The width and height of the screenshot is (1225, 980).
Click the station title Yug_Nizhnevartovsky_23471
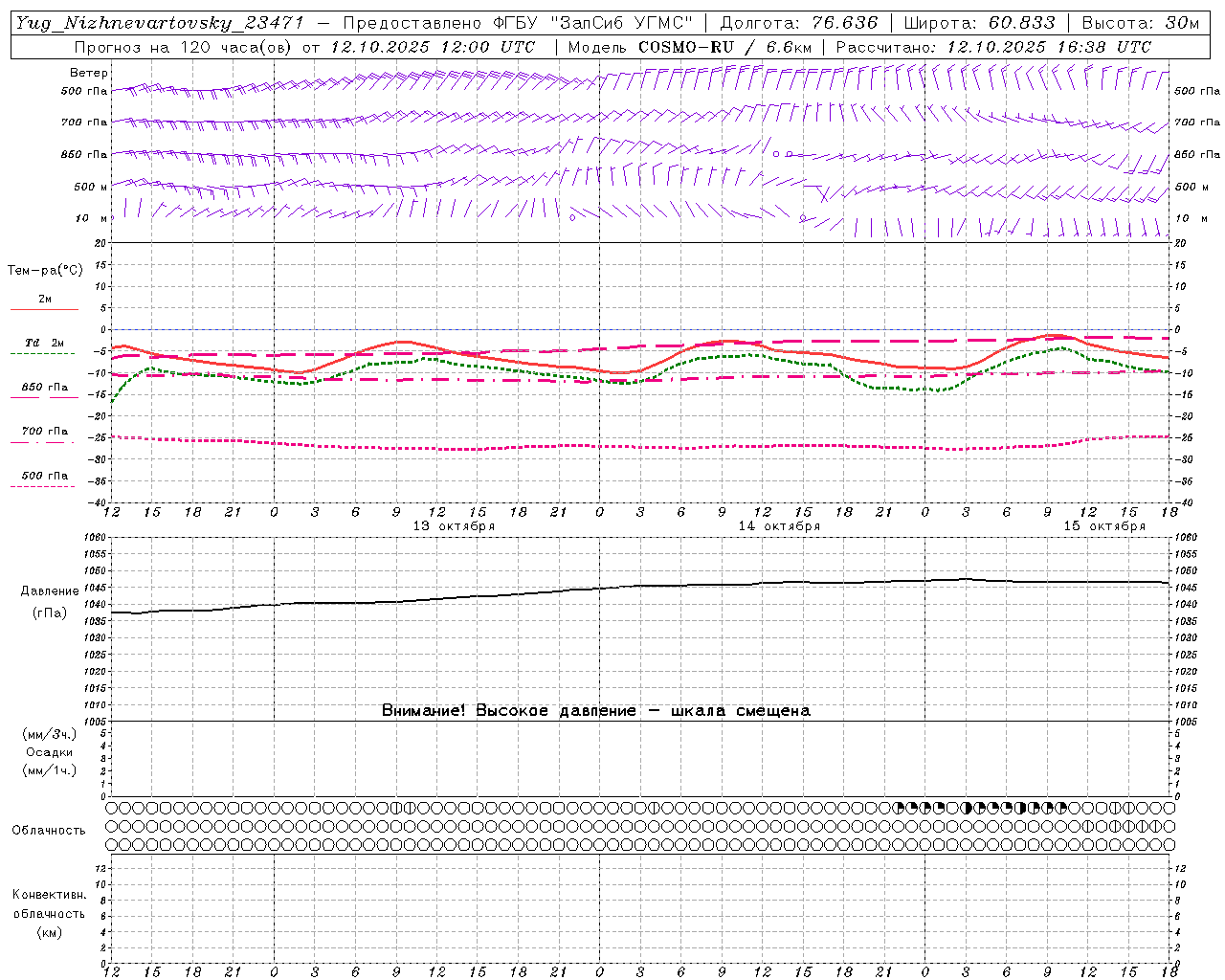tap(160, 23)
